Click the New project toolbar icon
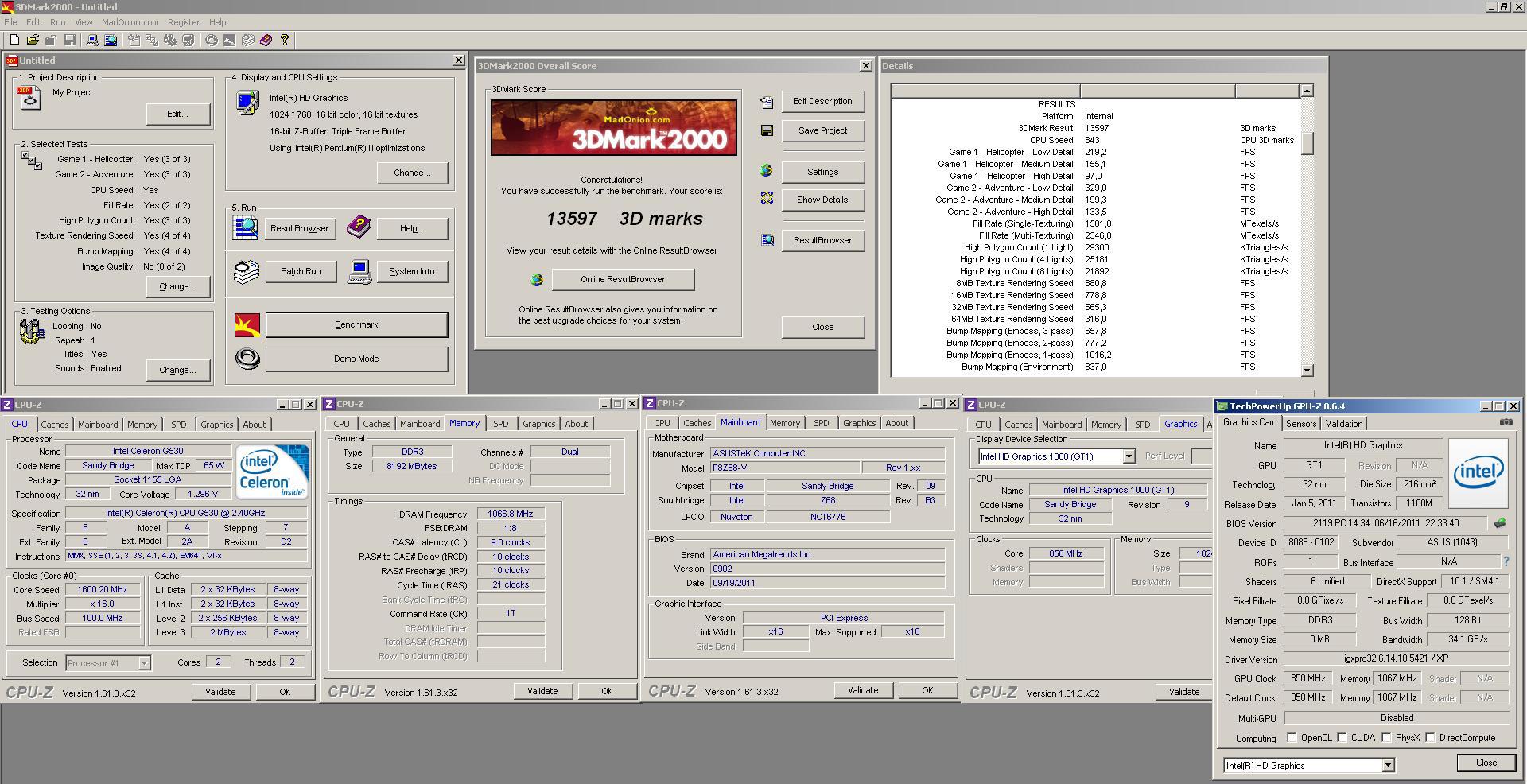1527x784 pixels. coord(14,40)
